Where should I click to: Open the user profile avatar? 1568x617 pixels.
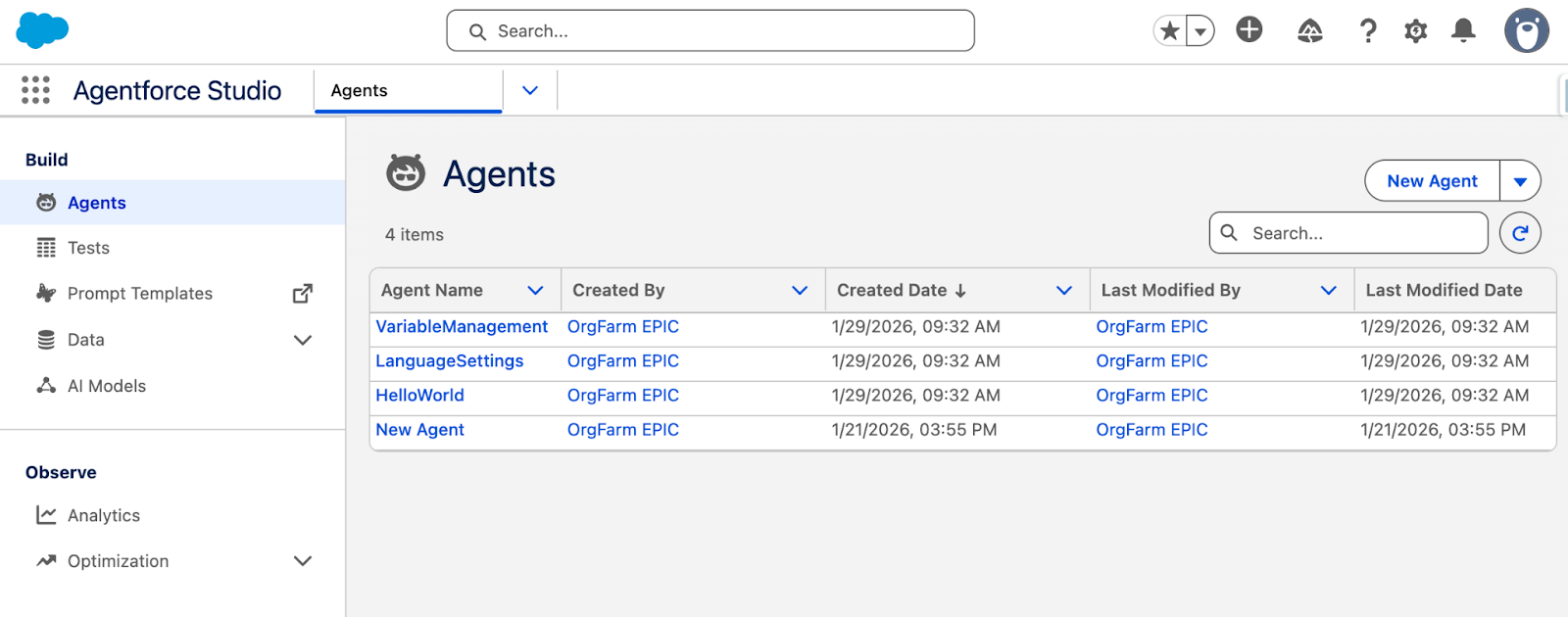pos(1526,30)
